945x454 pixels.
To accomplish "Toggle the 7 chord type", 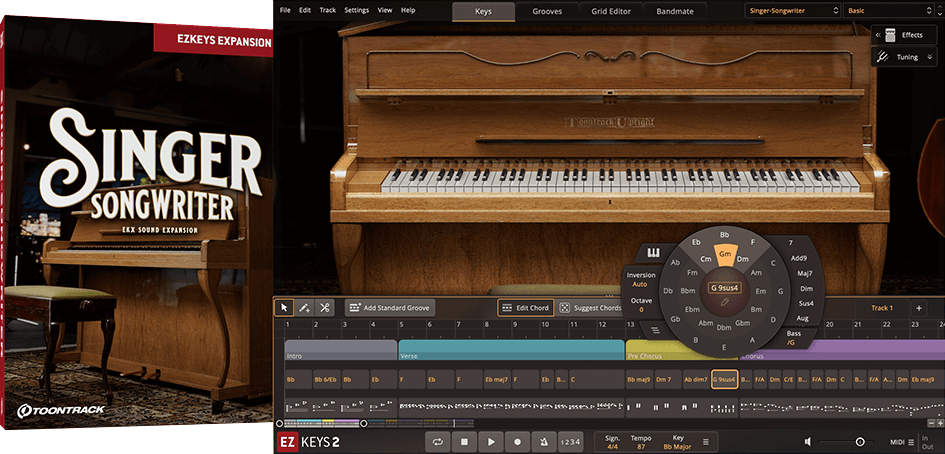I will 790,243.
